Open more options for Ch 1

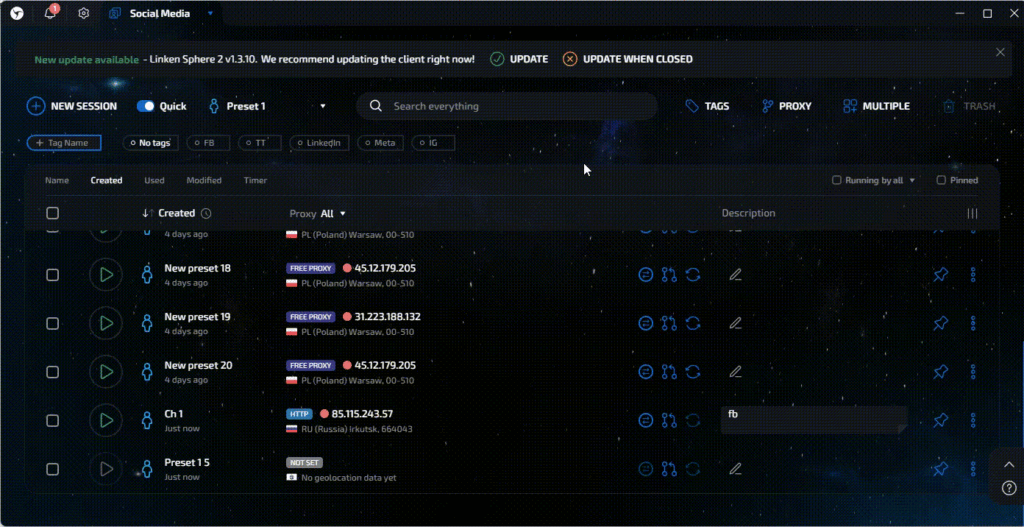coord(973,420)
